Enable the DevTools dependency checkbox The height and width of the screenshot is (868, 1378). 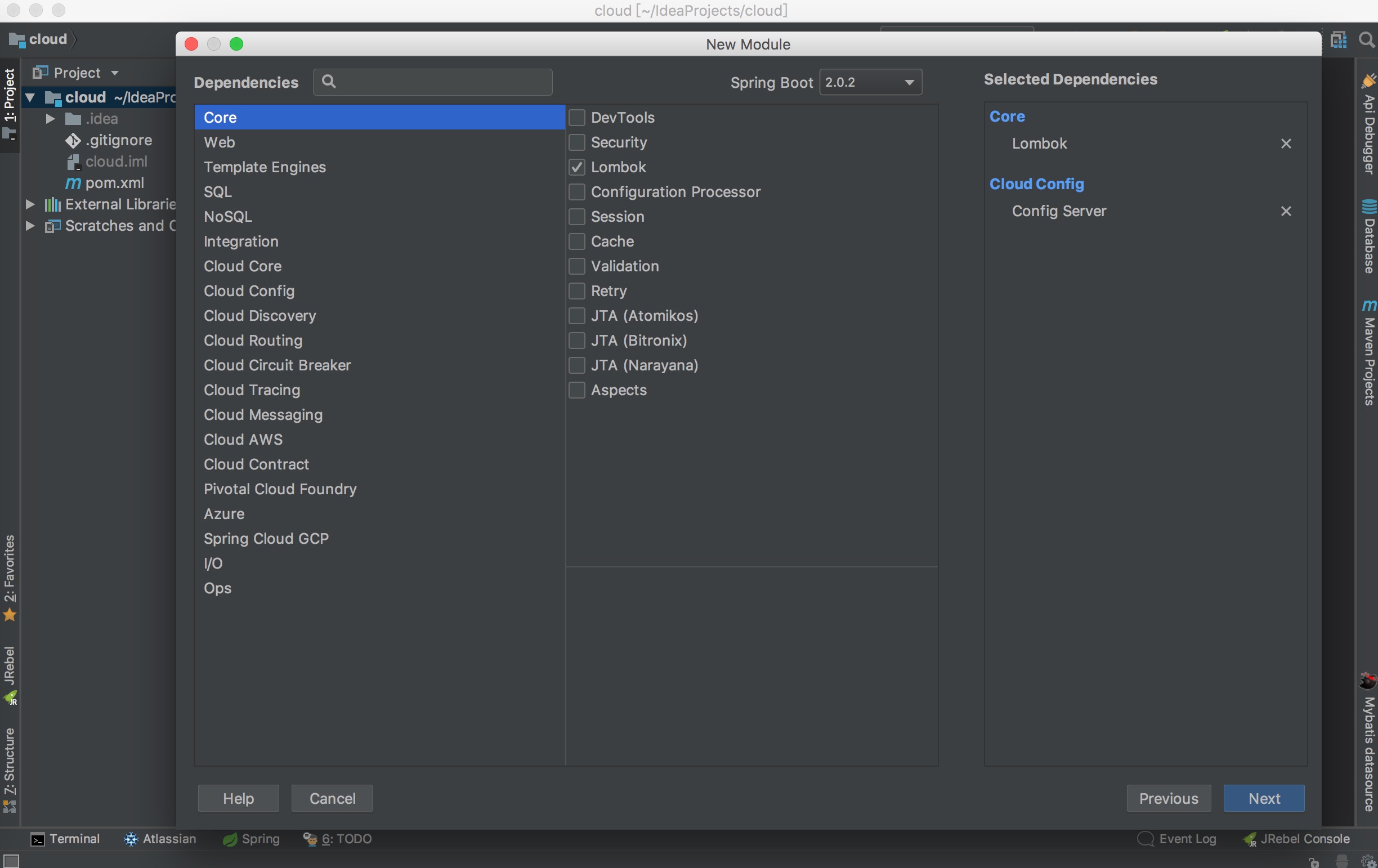pos(577,118)
